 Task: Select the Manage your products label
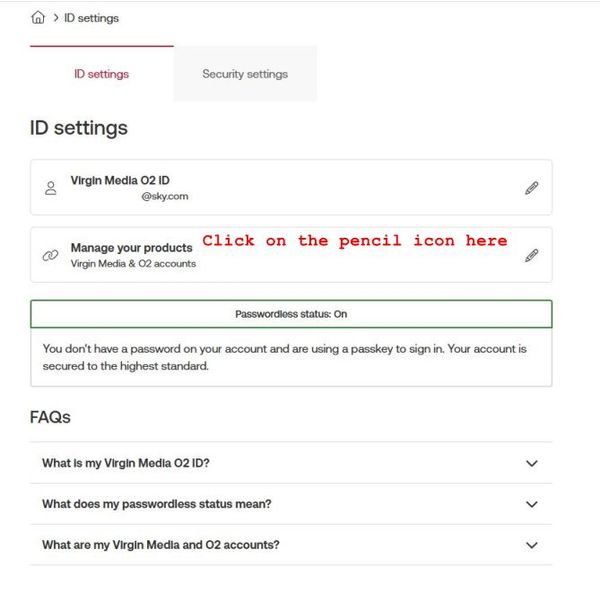(x=131, y=248)
